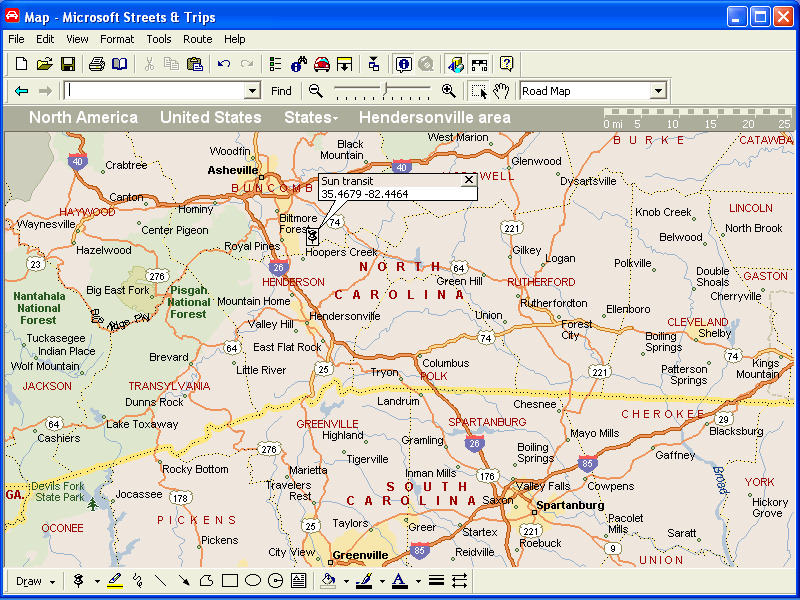Select the Text Box drawing tool
Screen dimensions: 800x600
[x=298, y=580]
